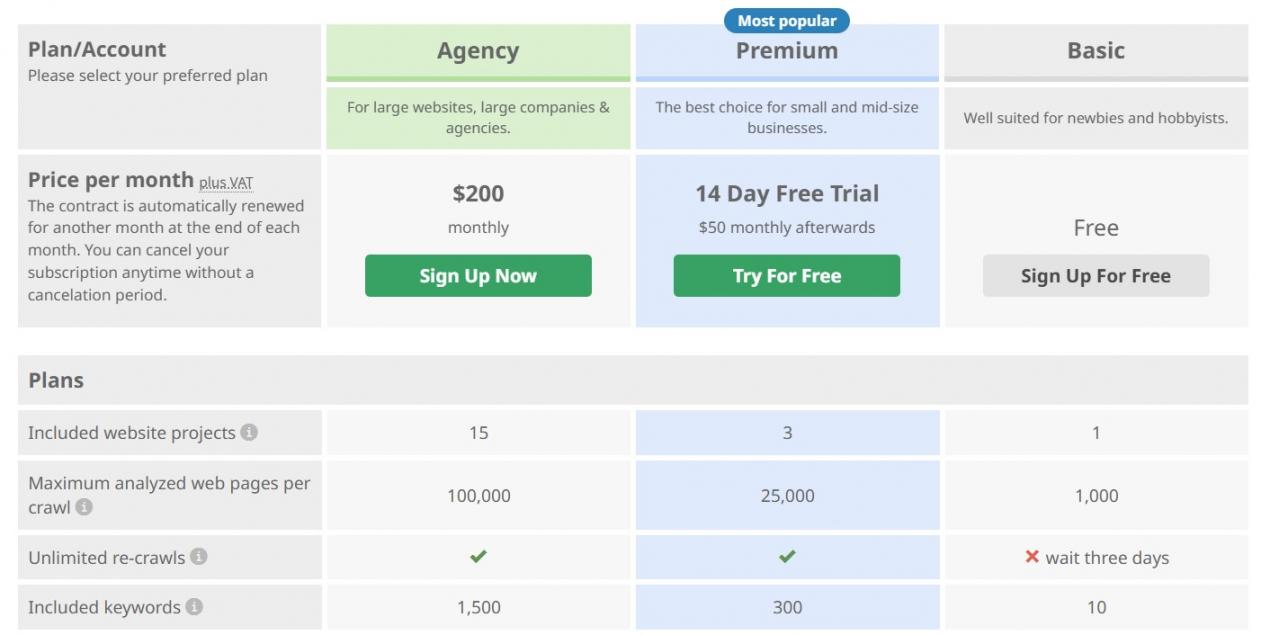
Task: Click info icon next to Unlimited re-crawls
Action: point(199,556)
